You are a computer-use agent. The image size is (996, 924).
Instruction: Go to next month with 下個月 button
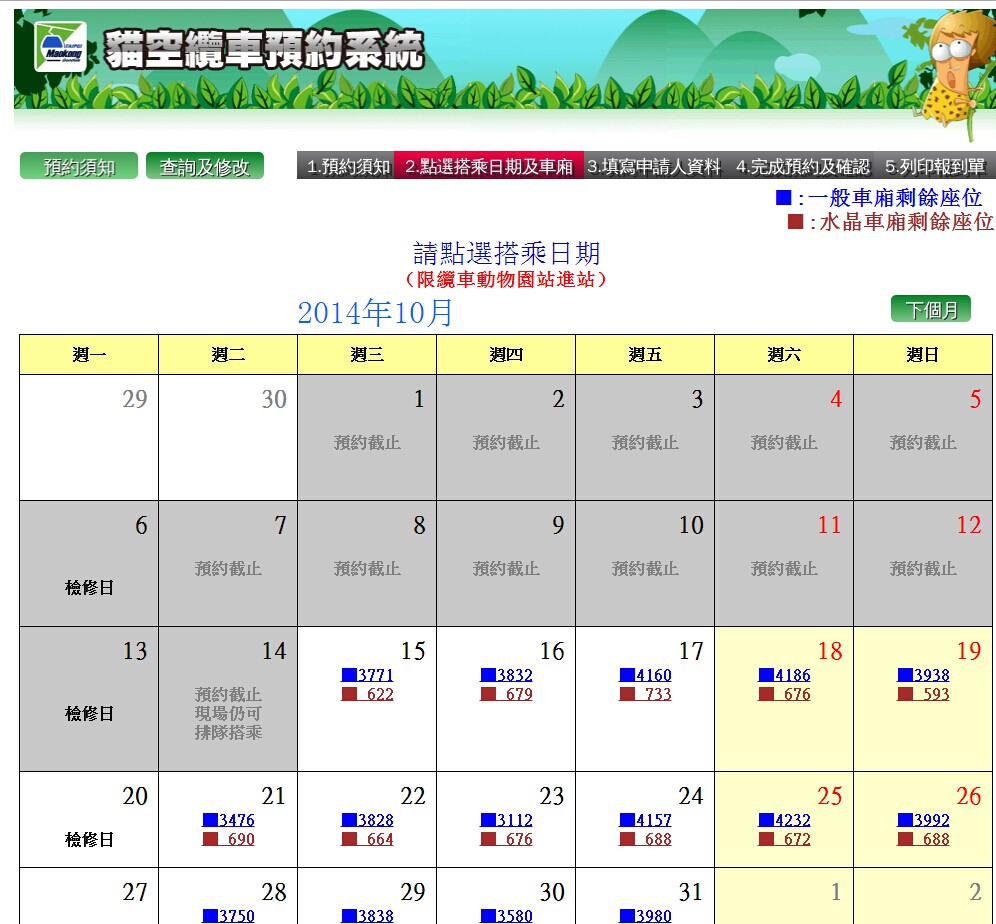click(x=931, y=309)
